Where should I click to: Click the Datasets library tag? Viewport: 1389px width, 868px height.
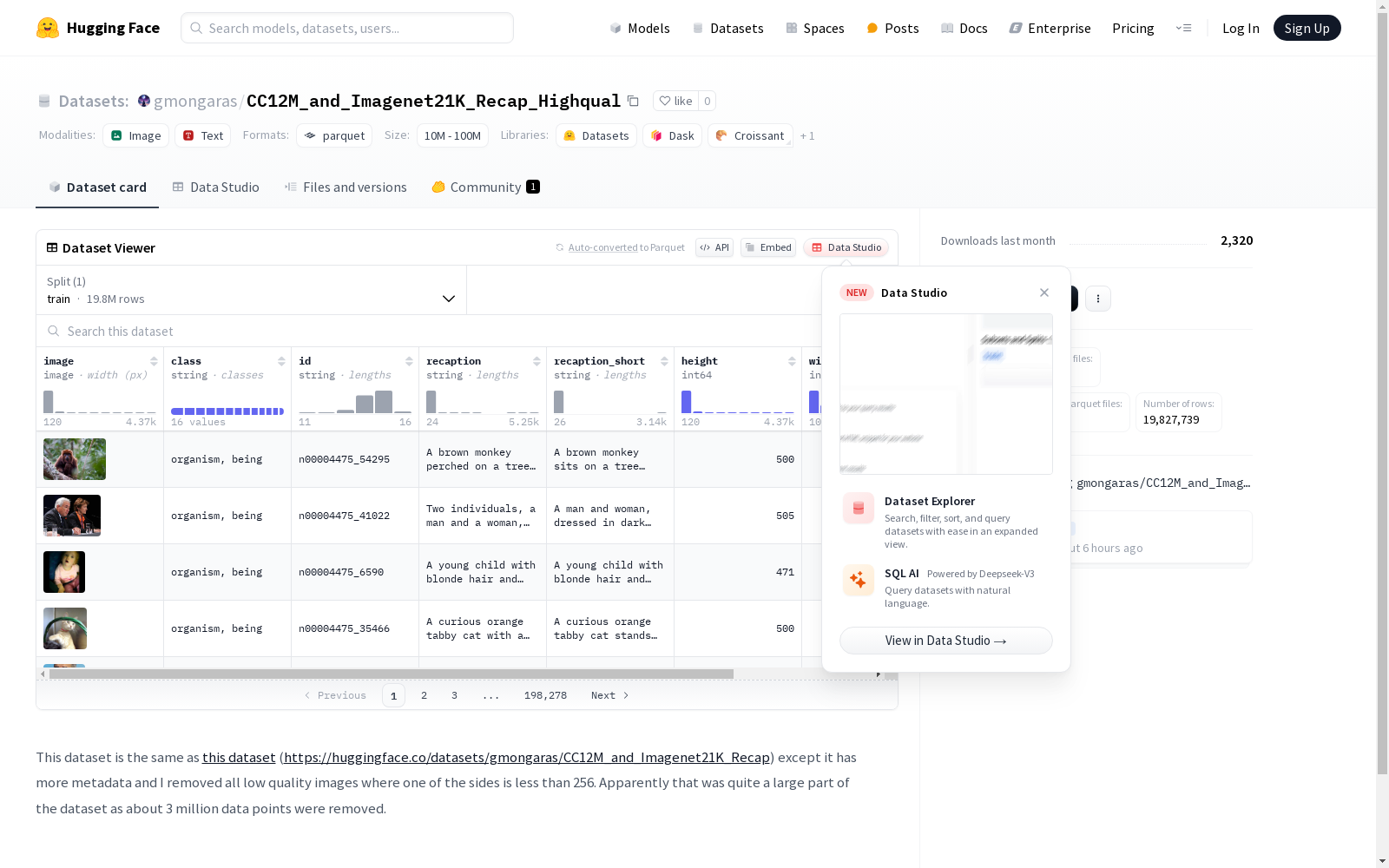click(596, 135)
